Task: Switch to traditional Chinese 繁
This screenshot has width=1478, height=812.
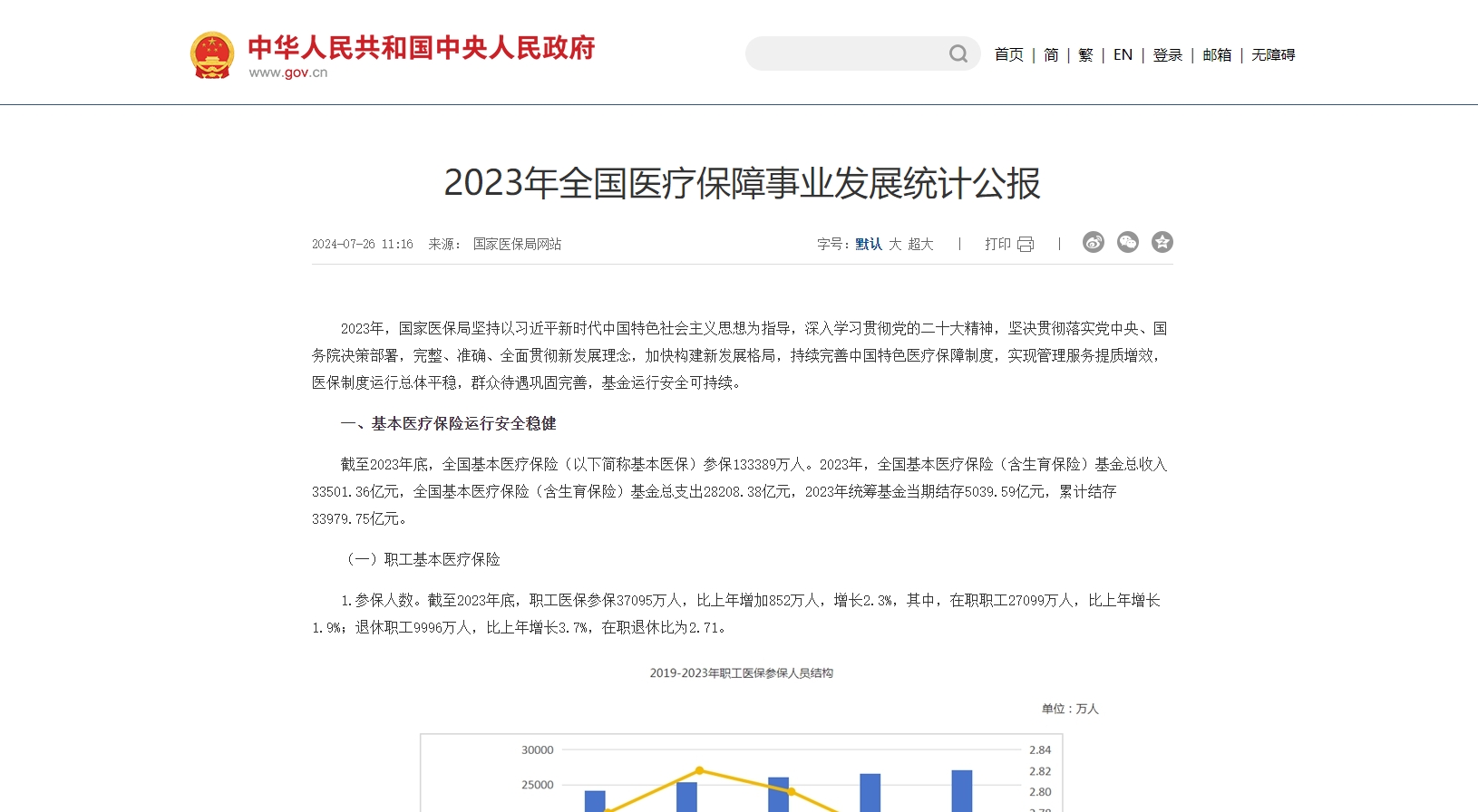Action: 1085,54
